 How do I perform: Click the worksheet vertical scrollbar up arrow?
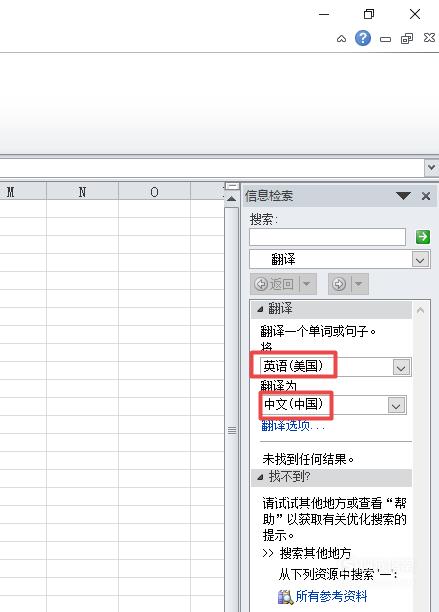[x=231, y=199]
